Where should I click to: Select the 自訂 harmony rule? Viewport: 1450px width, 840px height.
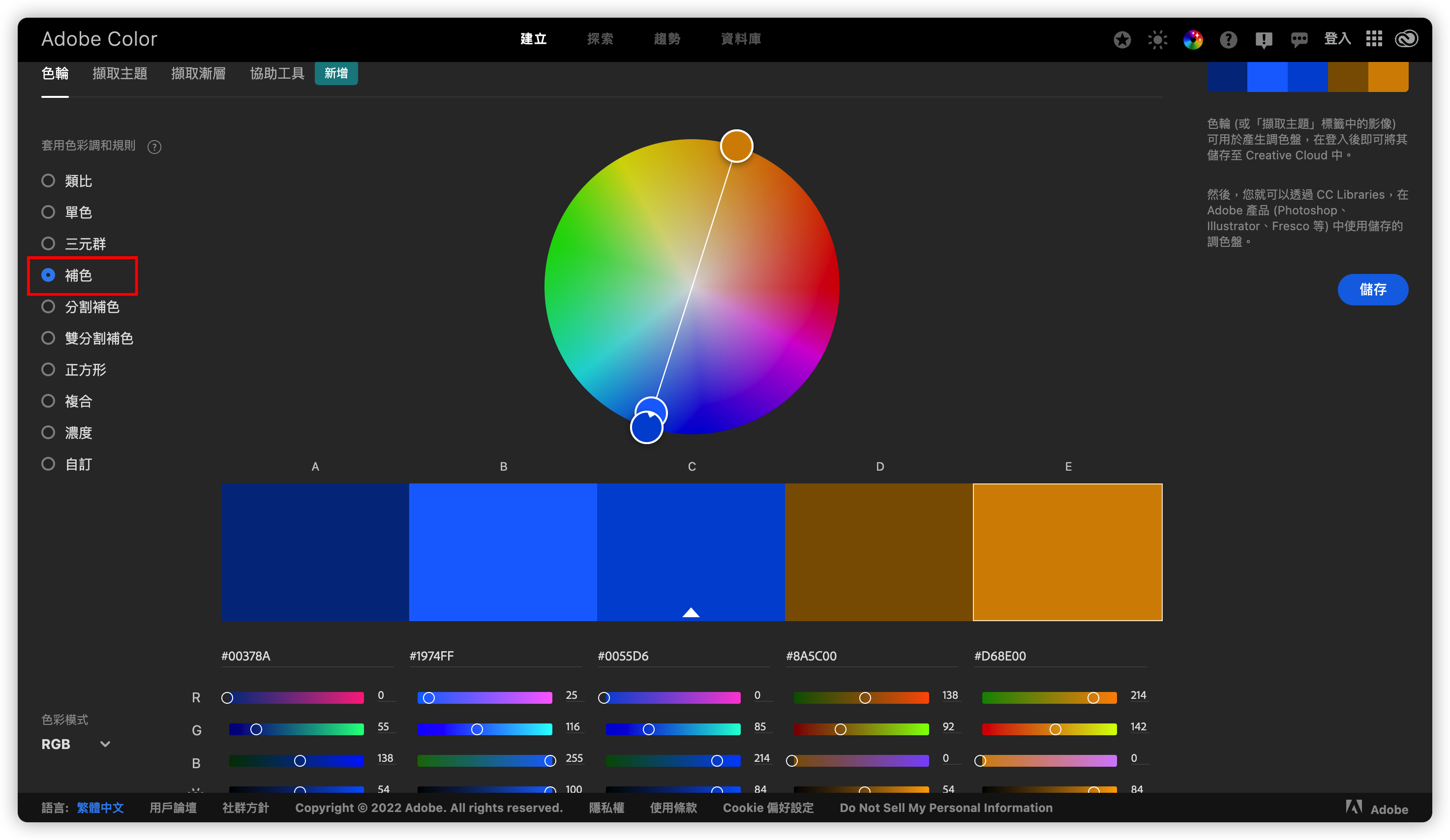[67, 464]
